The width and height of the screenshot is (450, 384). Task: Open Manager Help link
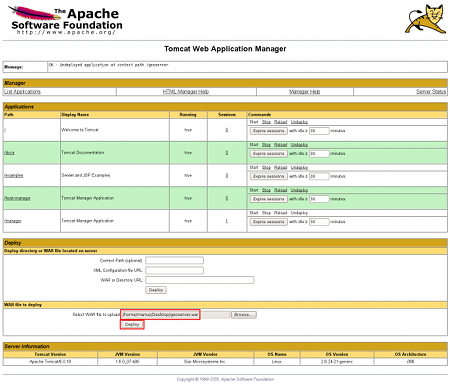point(304,91)
